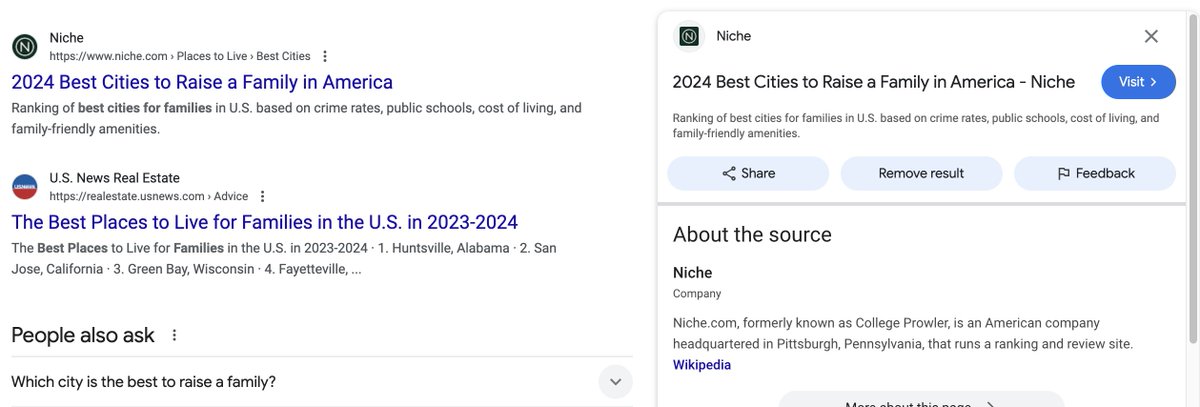The width and height of the screenshot is (1200, 407).
Task: Open the three-dot menu next to People also ask
Action: pyautogui.click(x=174, y=335)
